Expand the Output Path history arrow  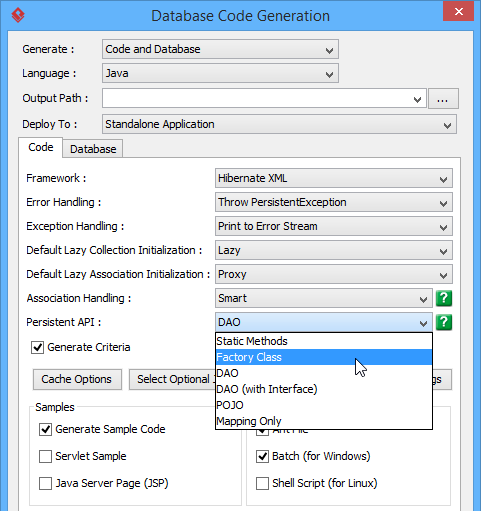coord(417,99)
